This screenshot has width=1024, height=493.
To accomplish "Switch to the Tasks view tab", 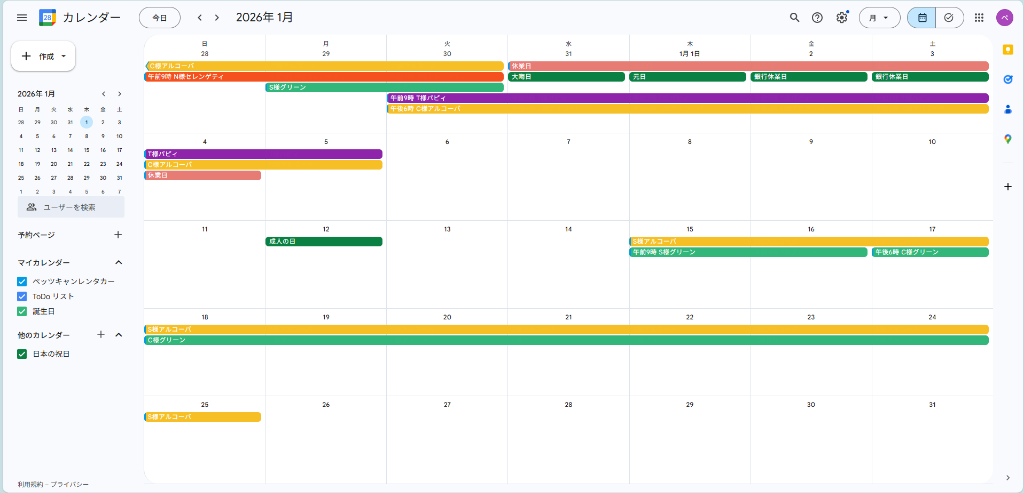I will [x=949, y=17].
